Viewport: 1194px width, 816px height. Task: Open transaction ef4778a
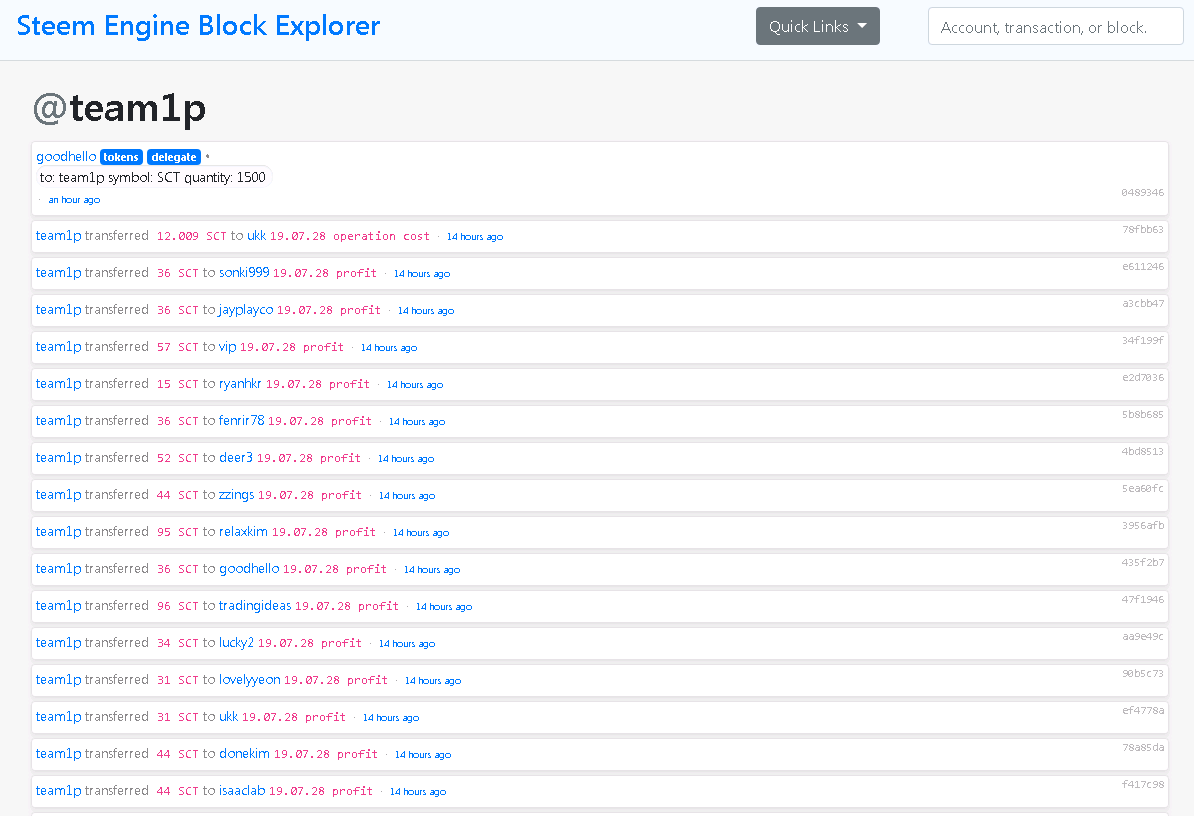pyautogui.click(x=1142, y=710)
